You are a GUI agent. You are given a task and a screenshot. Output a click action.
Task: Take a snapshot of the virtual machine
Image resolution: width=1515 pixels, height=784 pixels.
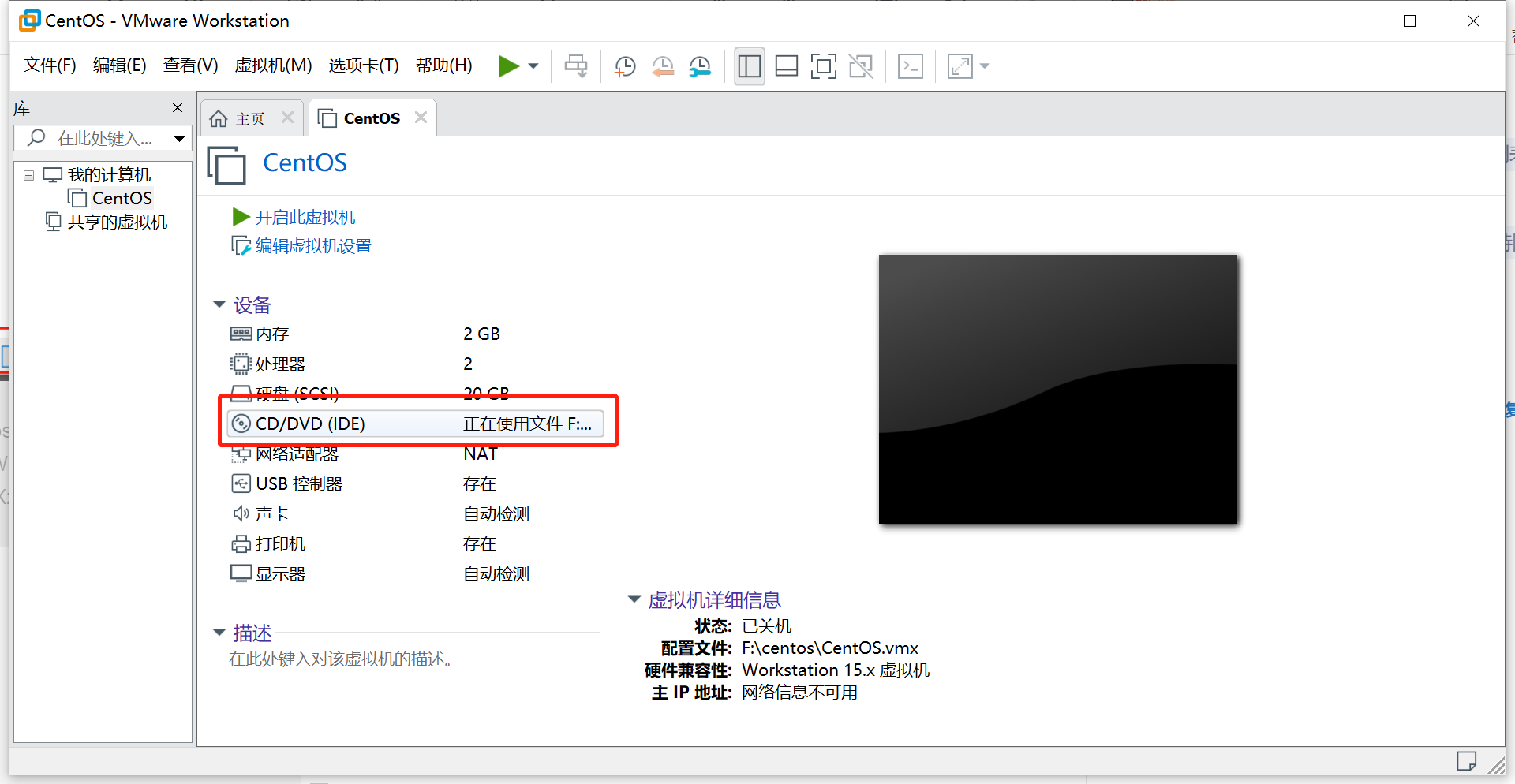(624, 66)
